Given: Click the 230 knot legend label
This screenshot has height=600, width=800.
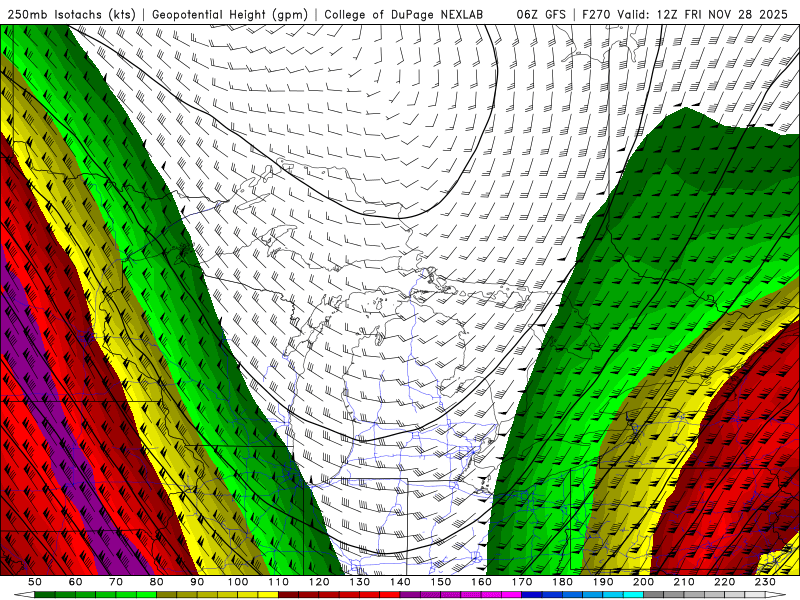Looking at the screenshot, I should [765, 582].
